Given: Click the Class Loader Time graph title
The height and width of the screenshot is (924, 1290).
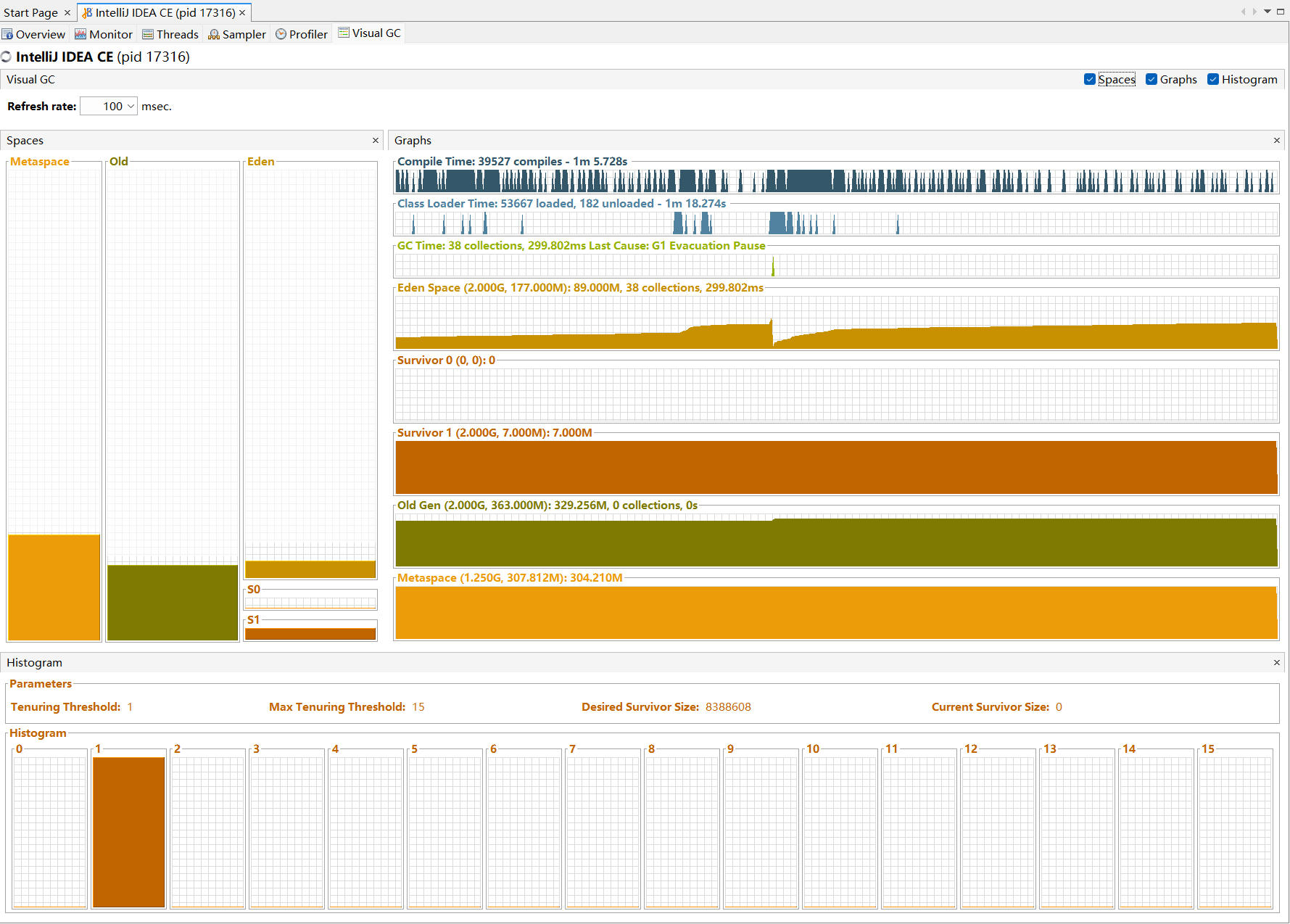Looking at the screenshot, I should [561, 204].
